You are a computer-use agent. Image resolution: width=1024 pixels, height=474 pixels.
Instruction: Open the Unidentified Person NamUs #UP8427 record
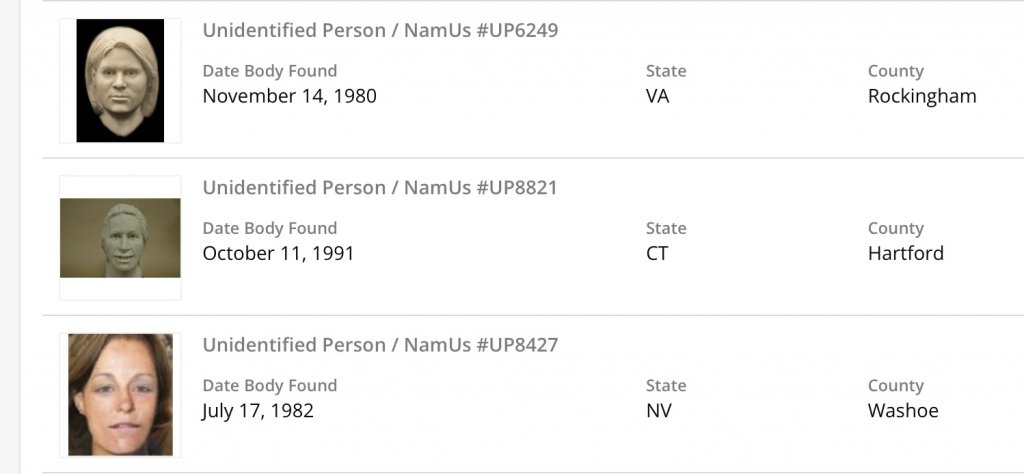pyautogui.click(x=380, y=345)
